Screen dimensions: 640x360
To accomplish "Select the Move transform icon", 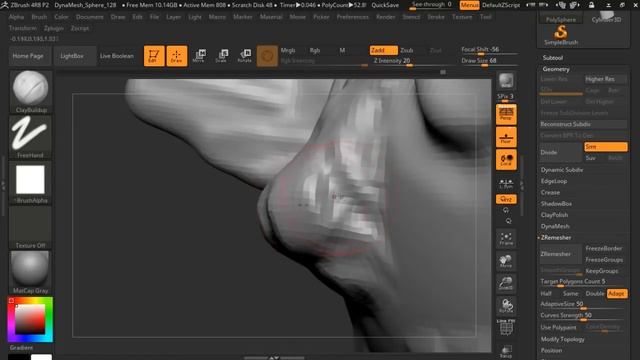I will pos(199,56).
